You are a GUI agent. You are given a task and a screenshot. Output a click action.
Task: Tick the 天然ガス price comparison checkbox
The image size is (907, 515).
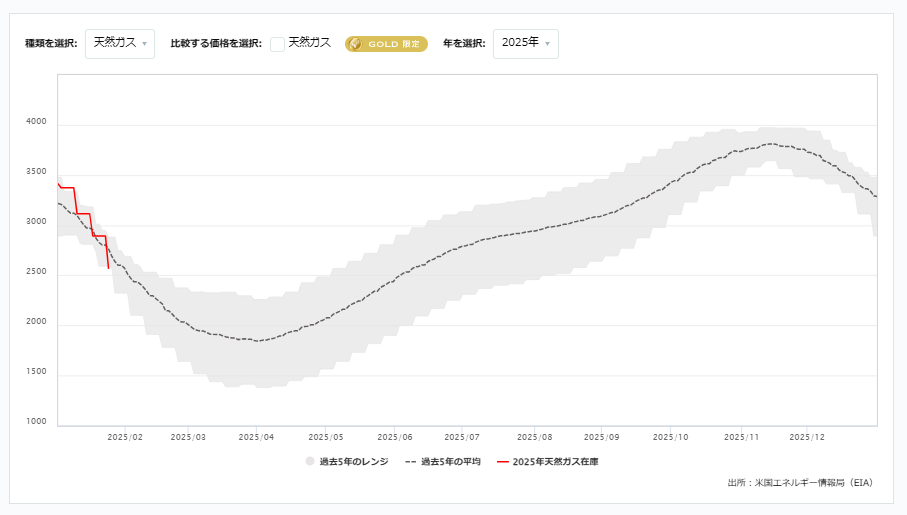point(278,44)
